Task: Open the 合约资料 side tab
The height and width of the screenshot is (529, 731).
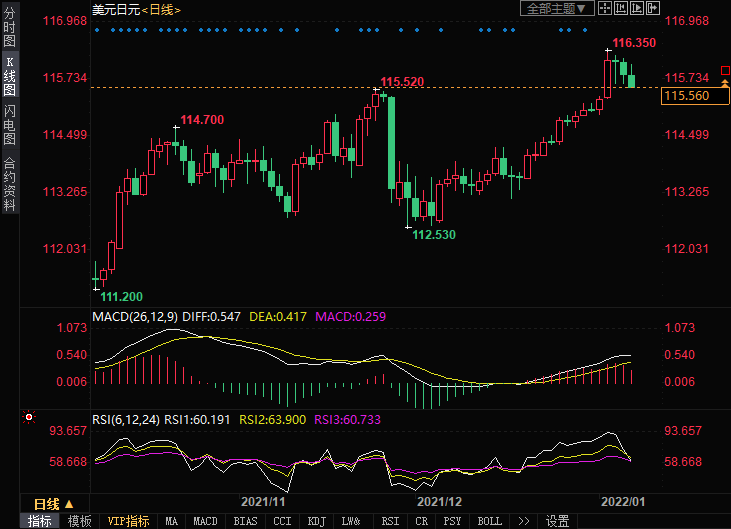Action: (9, 184)
